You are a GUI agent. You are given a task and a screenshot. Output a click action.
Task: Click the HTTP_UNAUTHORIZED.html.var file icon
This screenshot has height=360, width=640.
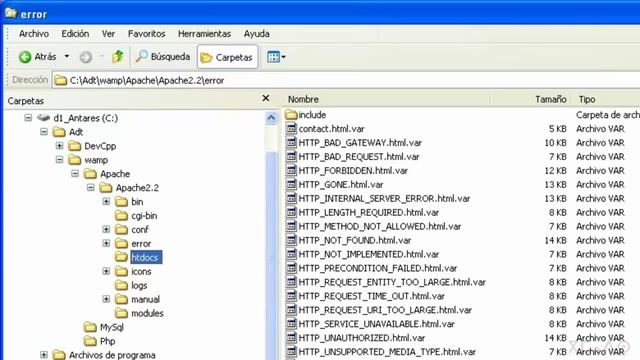[291, 338]
